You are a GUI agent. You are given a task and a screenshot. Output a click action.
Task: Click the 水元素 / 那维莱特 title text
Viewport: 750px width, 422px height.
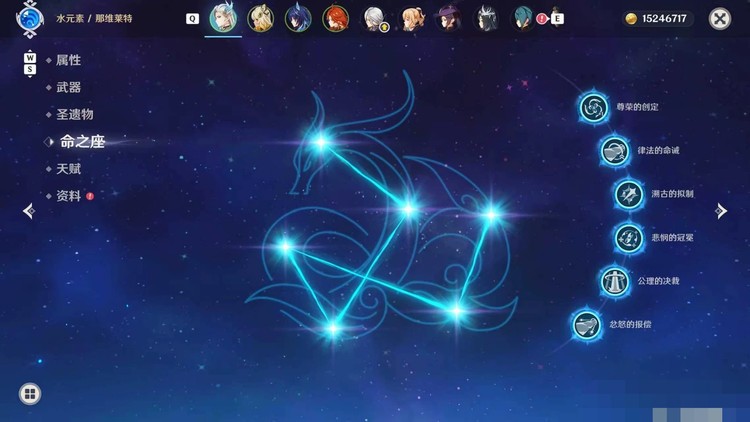[94, 19]
